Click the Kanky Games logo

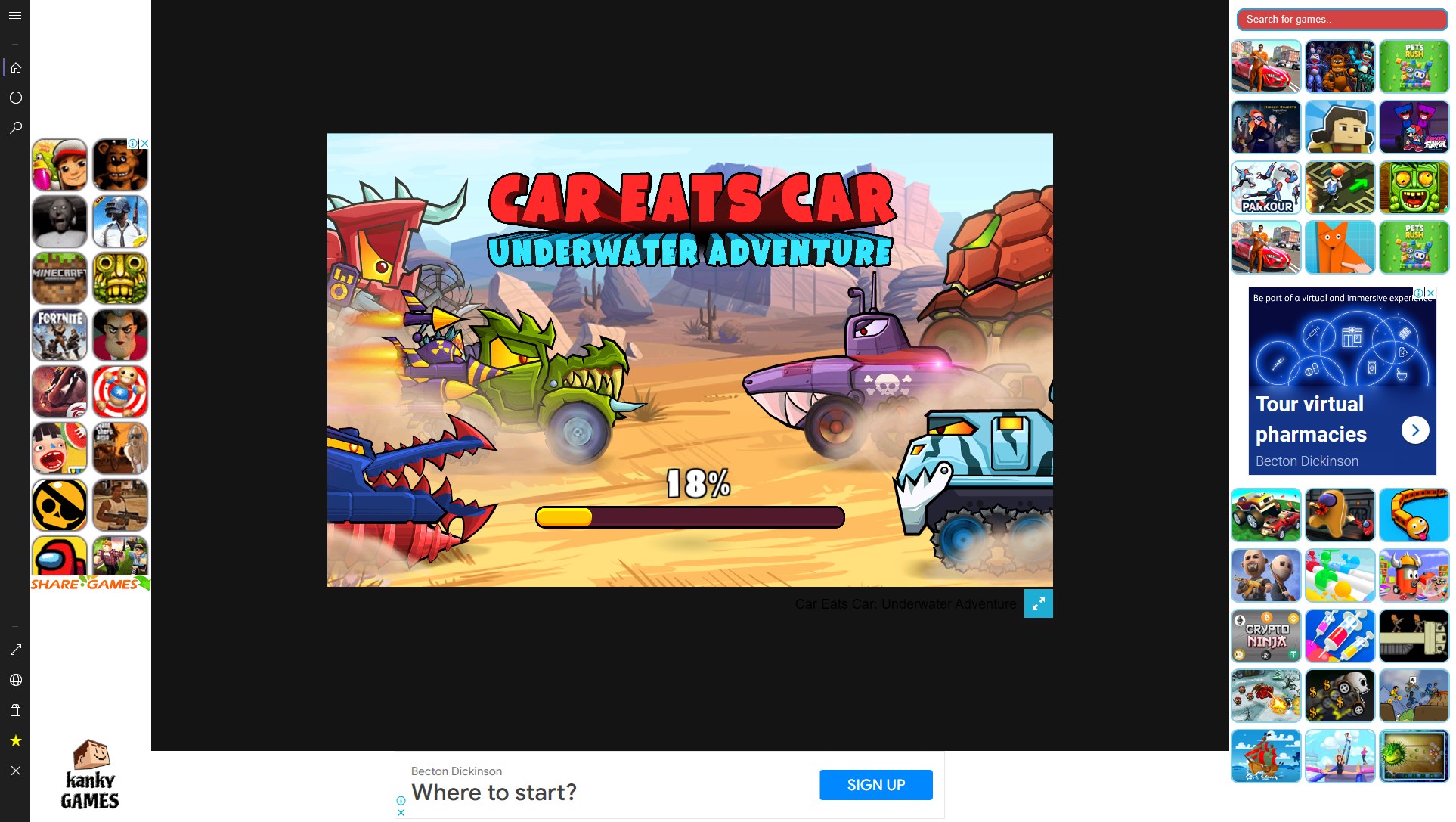pos(90,774)
